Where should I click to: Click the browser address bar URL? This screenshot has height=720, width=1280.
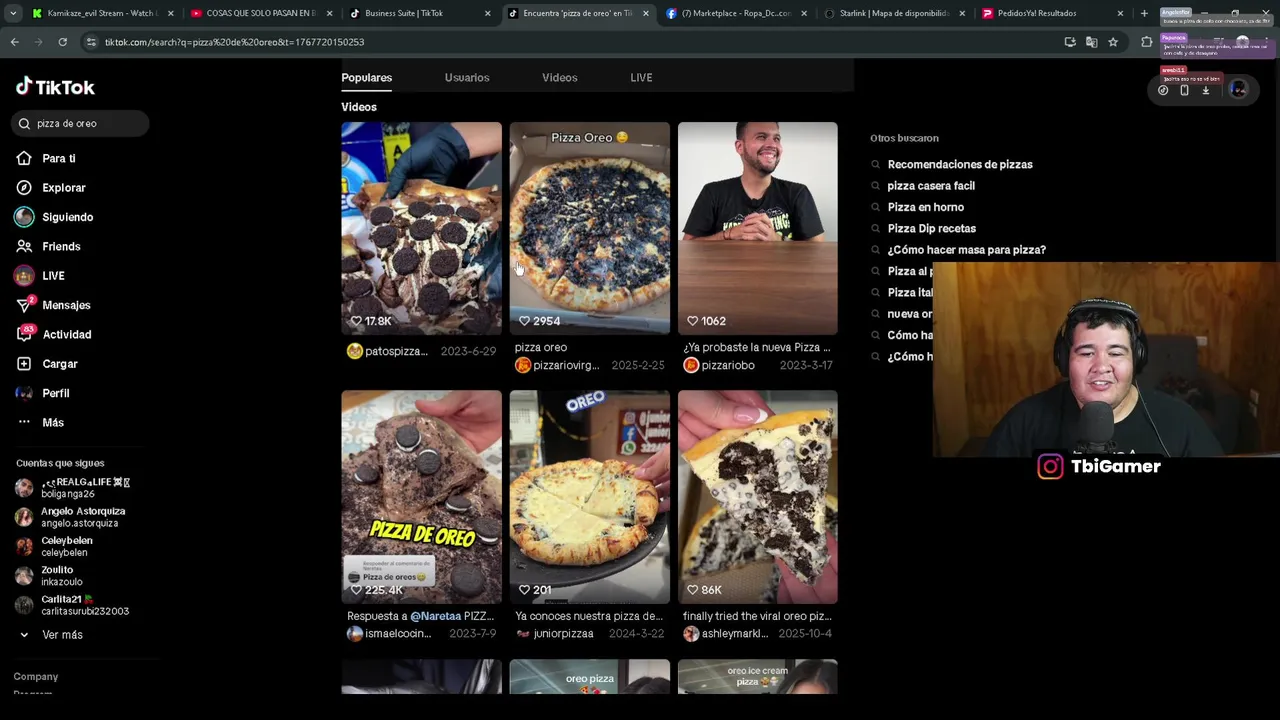click(x=234, y=42)
